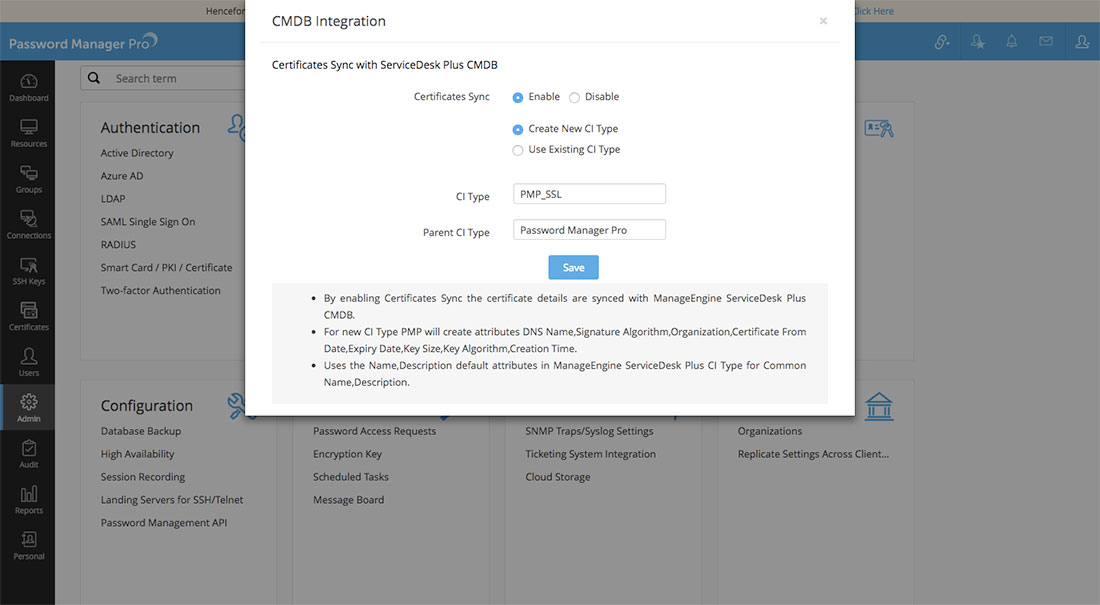Open Connections in the sidebar
This screenshot has height=605, width=1100.
(x=28, y=224)
